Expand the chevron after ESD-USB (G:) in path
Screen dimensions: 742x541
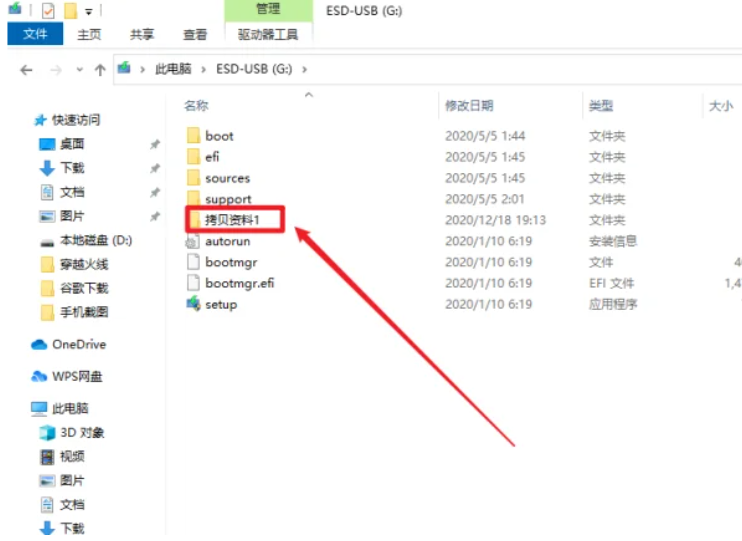(x=305, y=70)
